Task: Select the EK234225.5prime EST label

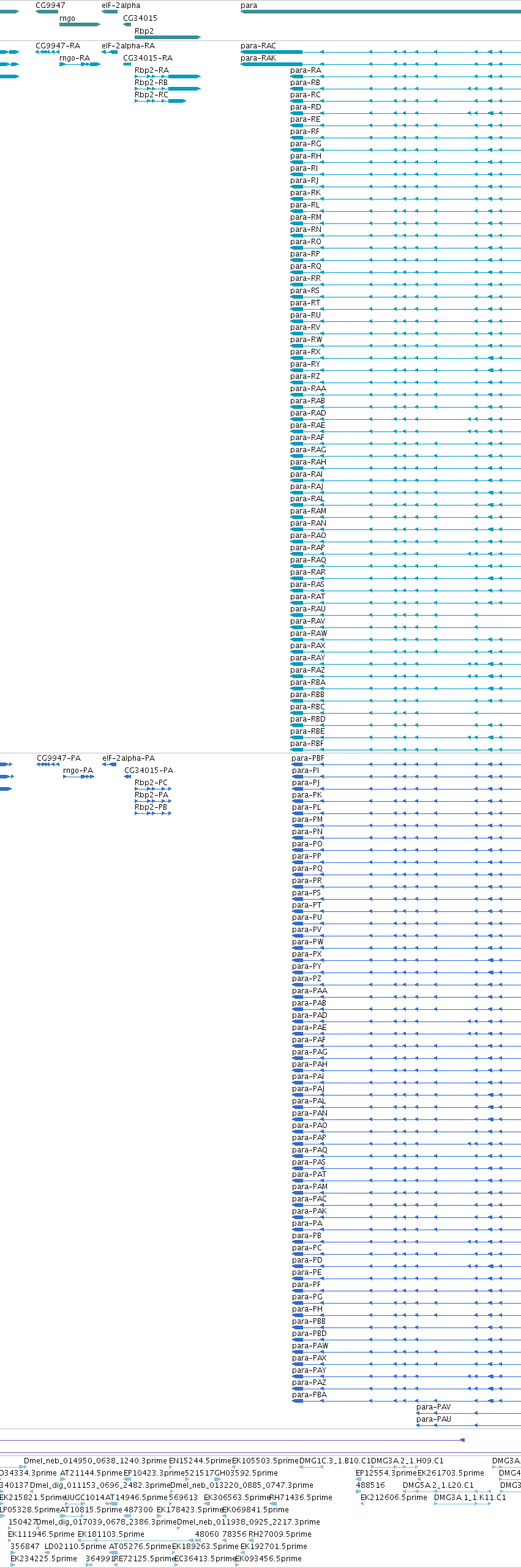Action: pos(43,1559)
